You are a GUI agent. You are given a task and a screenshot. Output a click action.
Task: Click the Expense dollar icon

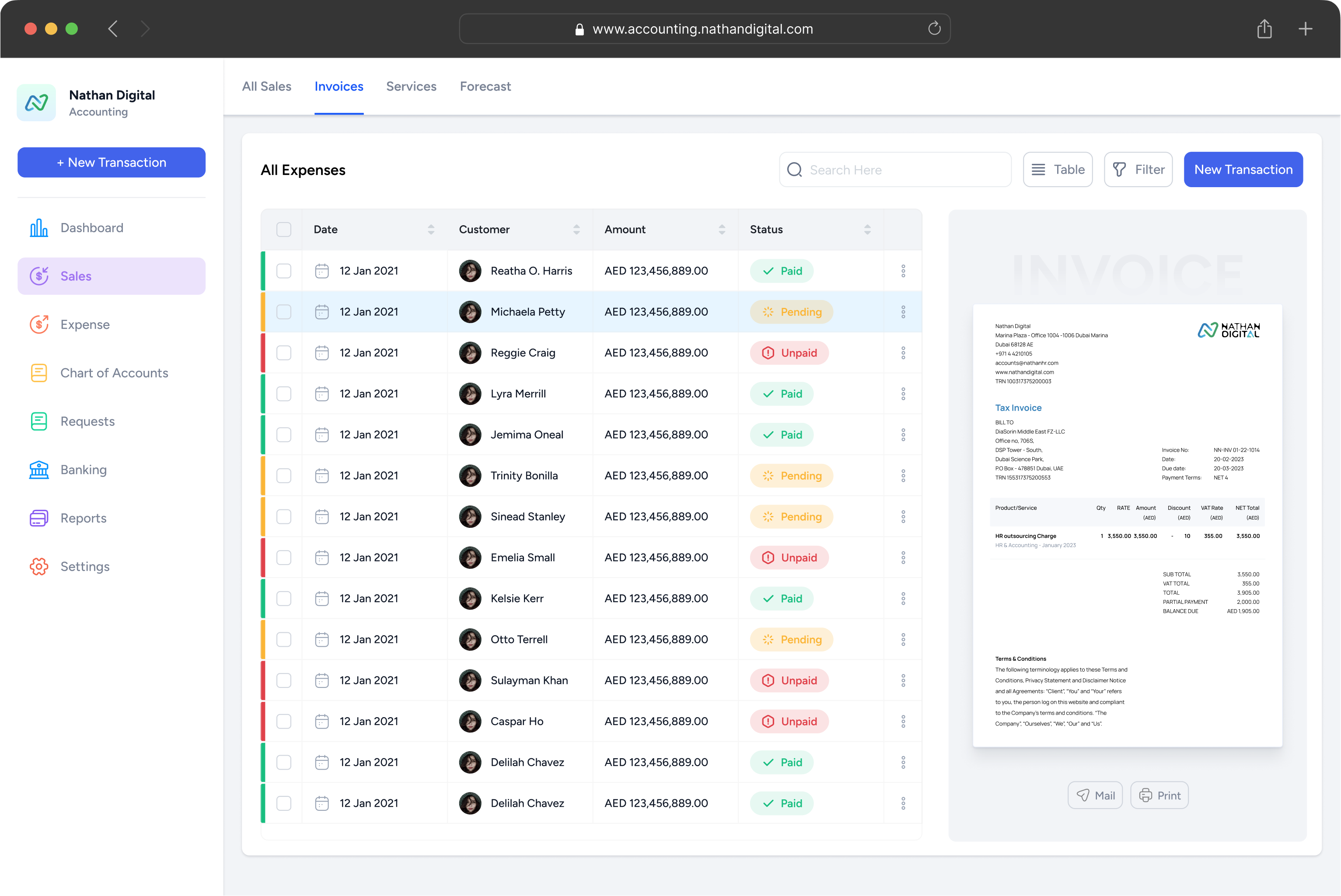(x=39, y=324)
